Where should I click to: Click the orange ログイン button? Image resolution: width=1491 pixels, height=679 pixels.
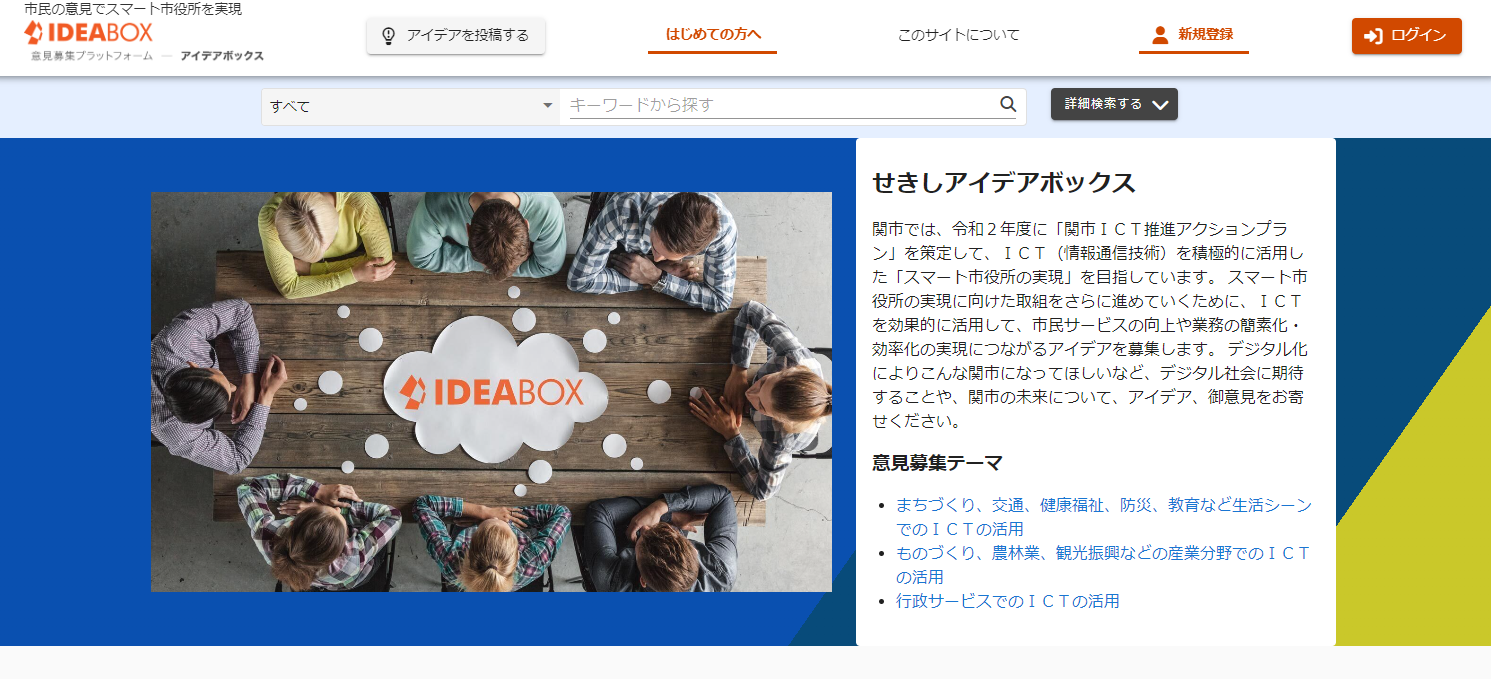tap(1407, 36)
